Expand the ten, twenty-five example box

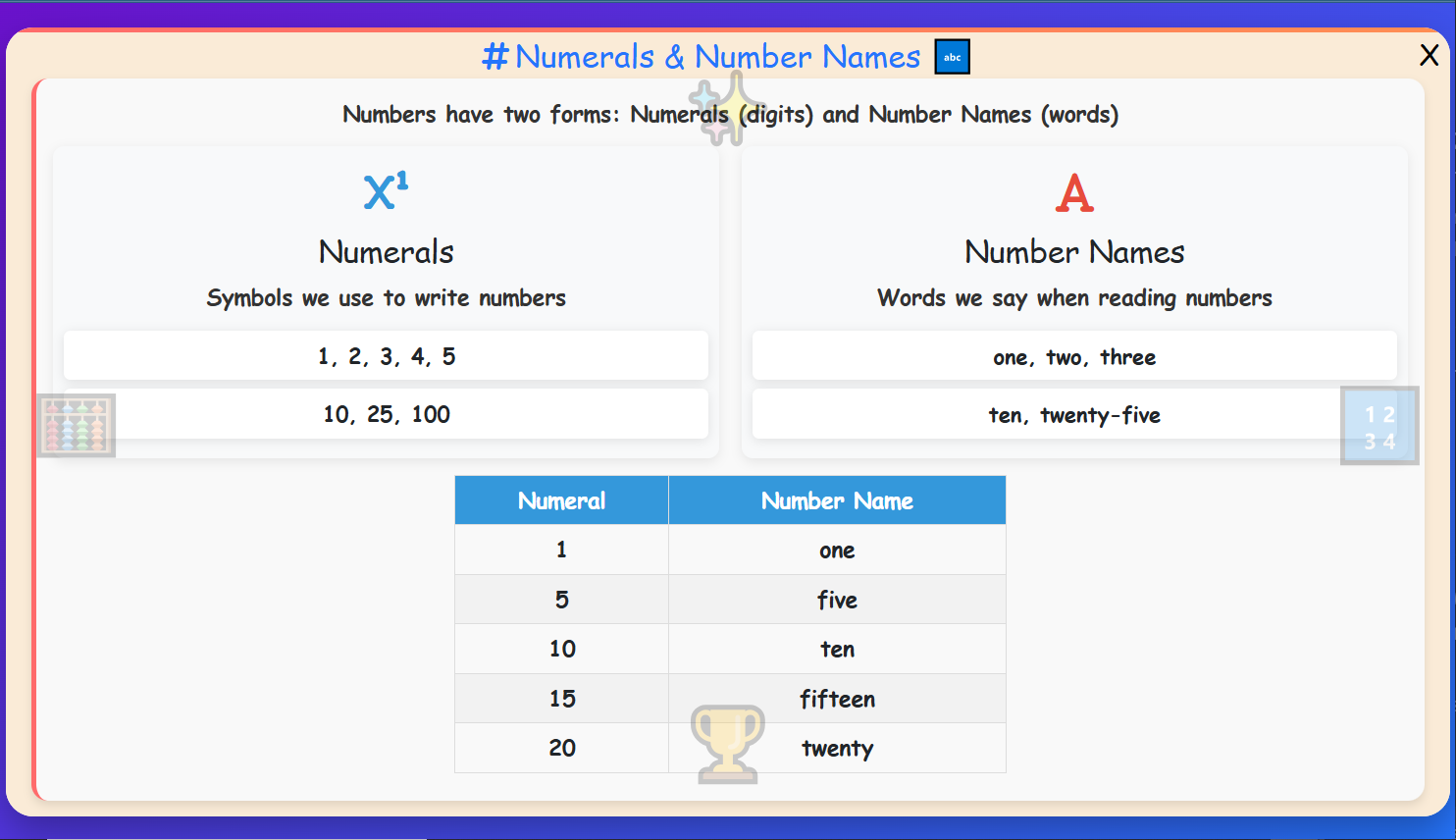[1074, 413]
